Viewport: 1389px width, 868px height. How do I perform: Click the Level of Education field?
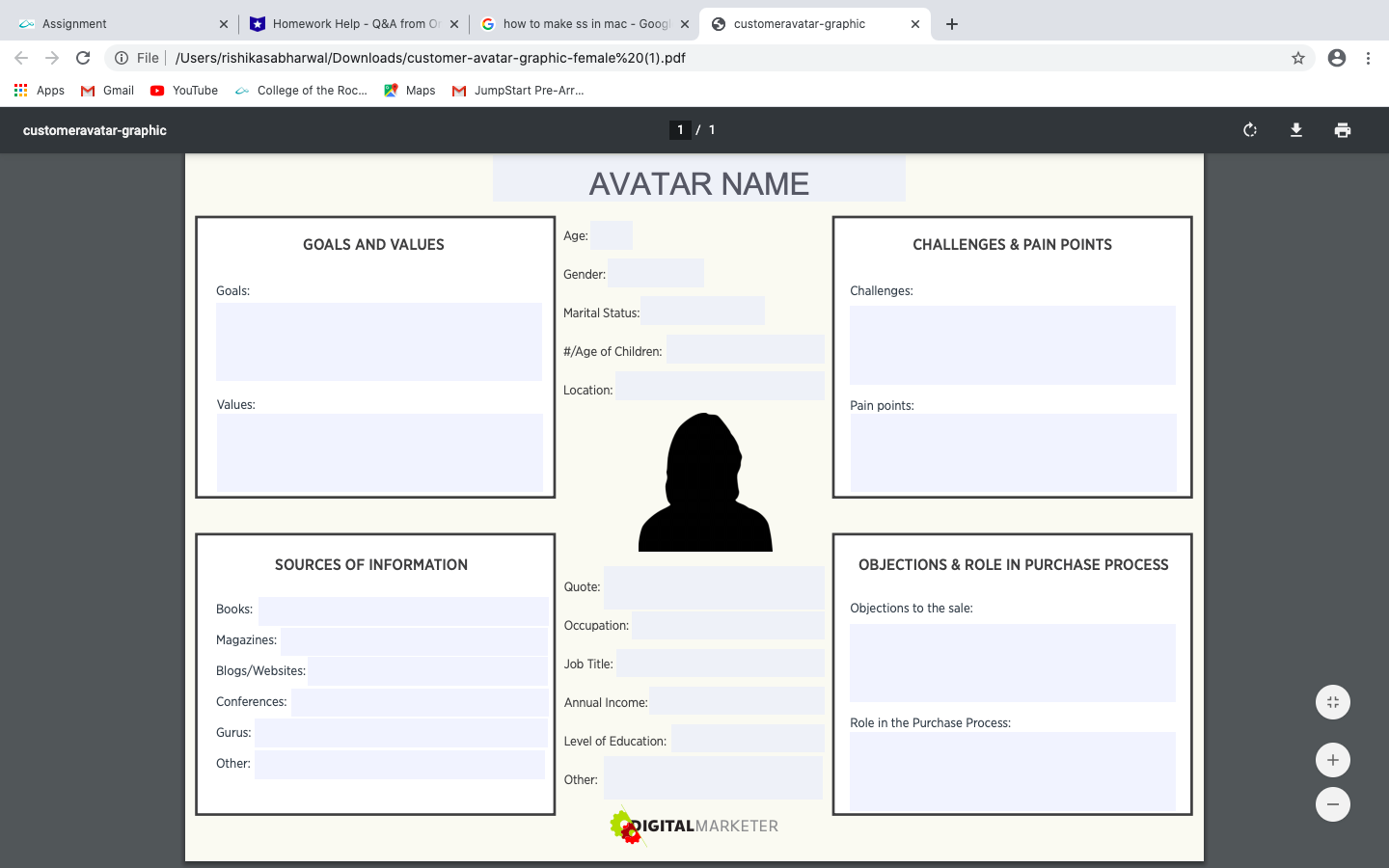pos(749,739)
